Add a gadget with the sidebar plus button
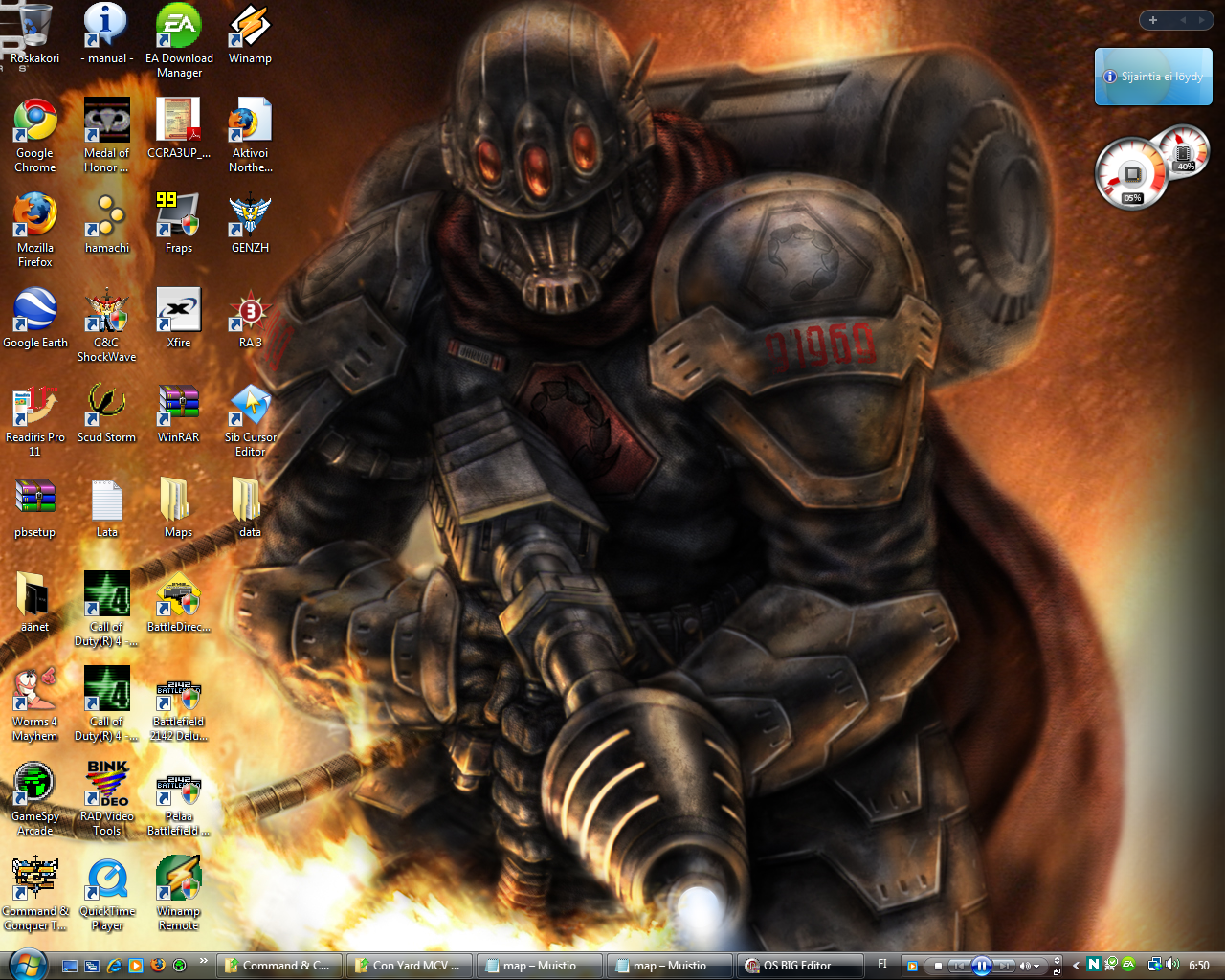The width and height of the screenshot is (1225, 980). click(1153, 20)
